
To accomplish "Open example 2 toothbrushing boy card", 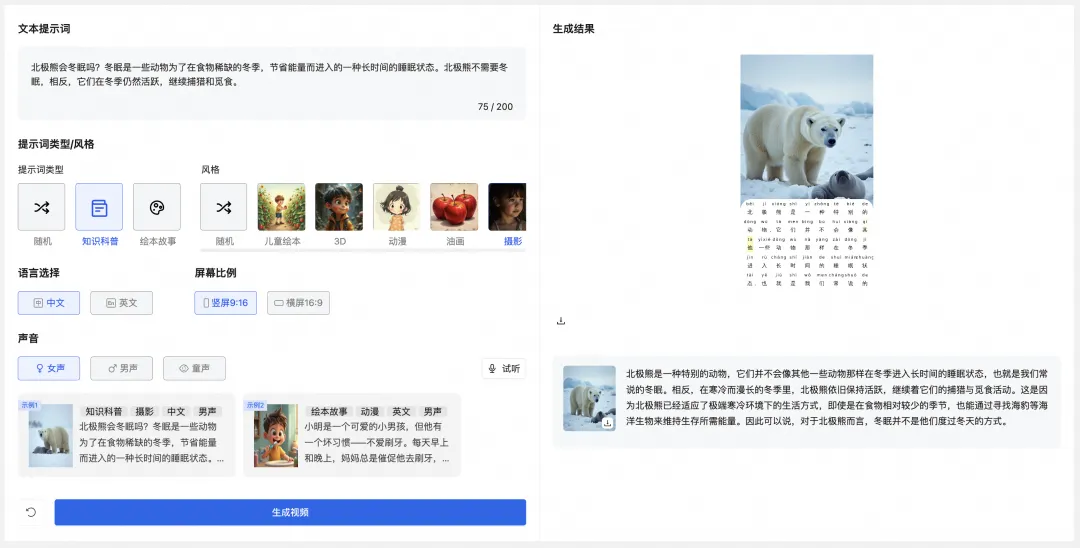I will (x=352, y=435).
